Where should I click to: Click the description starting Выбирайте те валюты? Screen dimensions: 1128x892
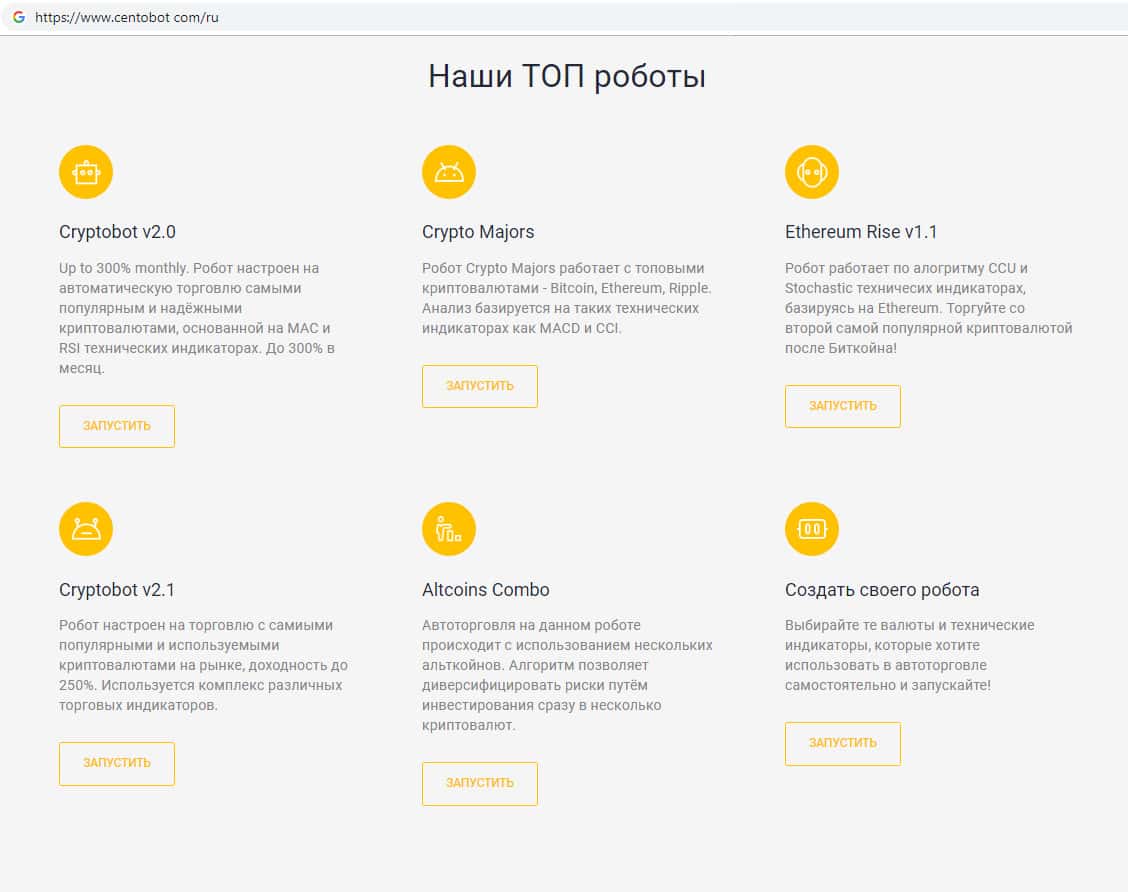coord(910,655)
